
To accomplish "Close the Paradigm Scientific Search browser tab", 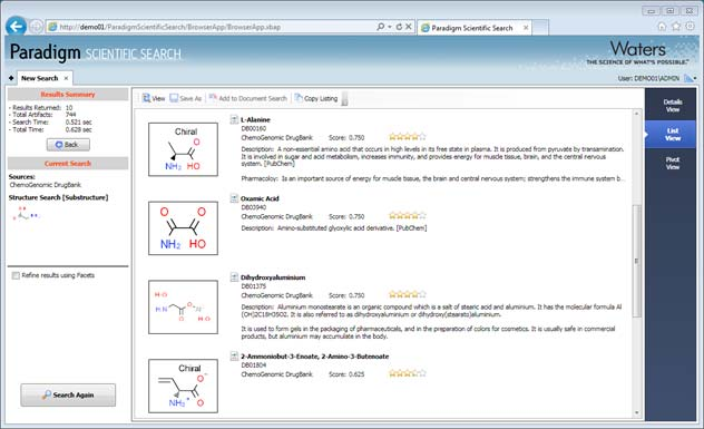I will tap(526, 28).
